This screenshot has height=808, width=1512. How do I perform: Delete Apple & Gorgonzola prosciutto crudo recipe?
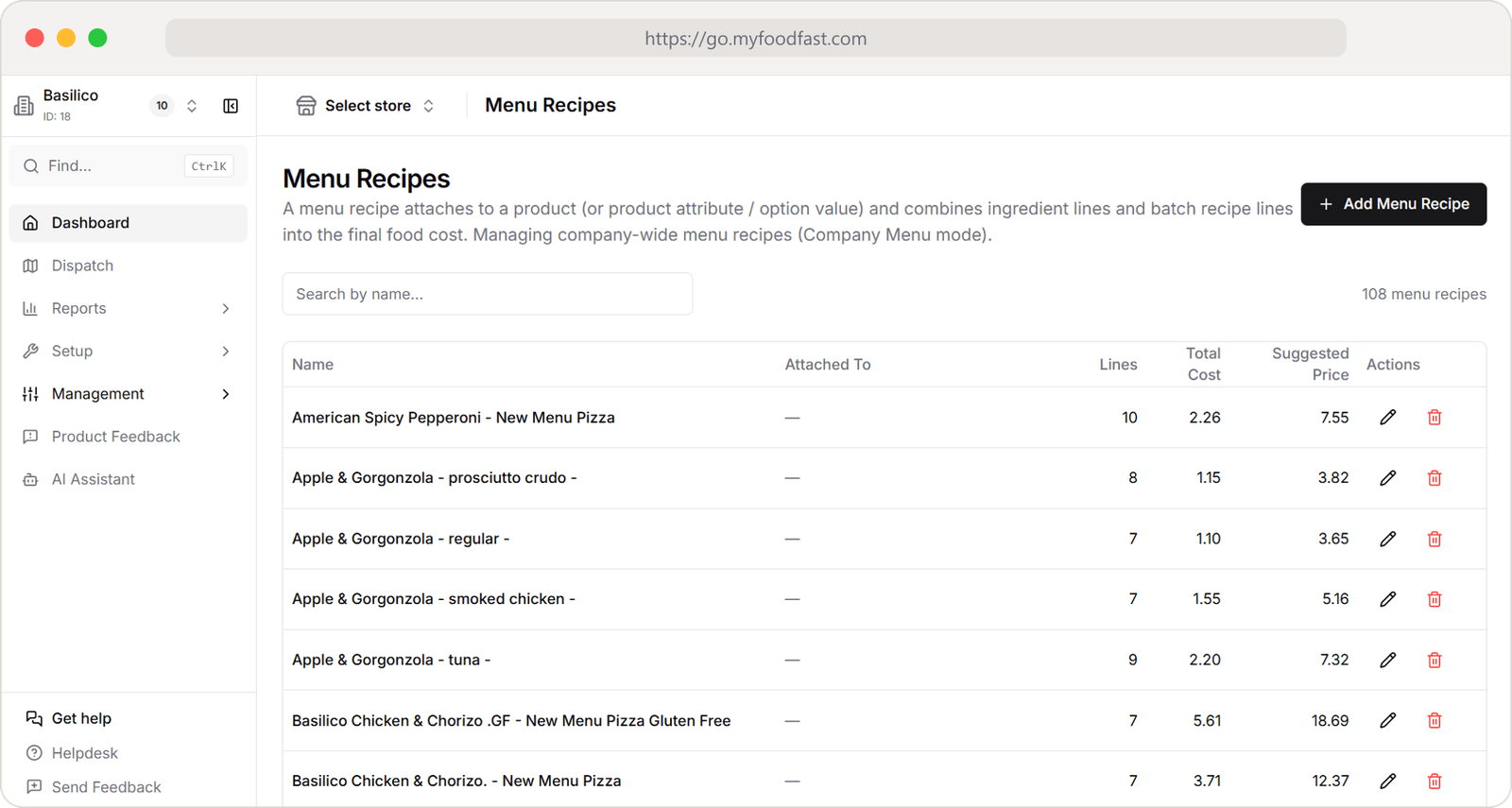[1435, 477]
